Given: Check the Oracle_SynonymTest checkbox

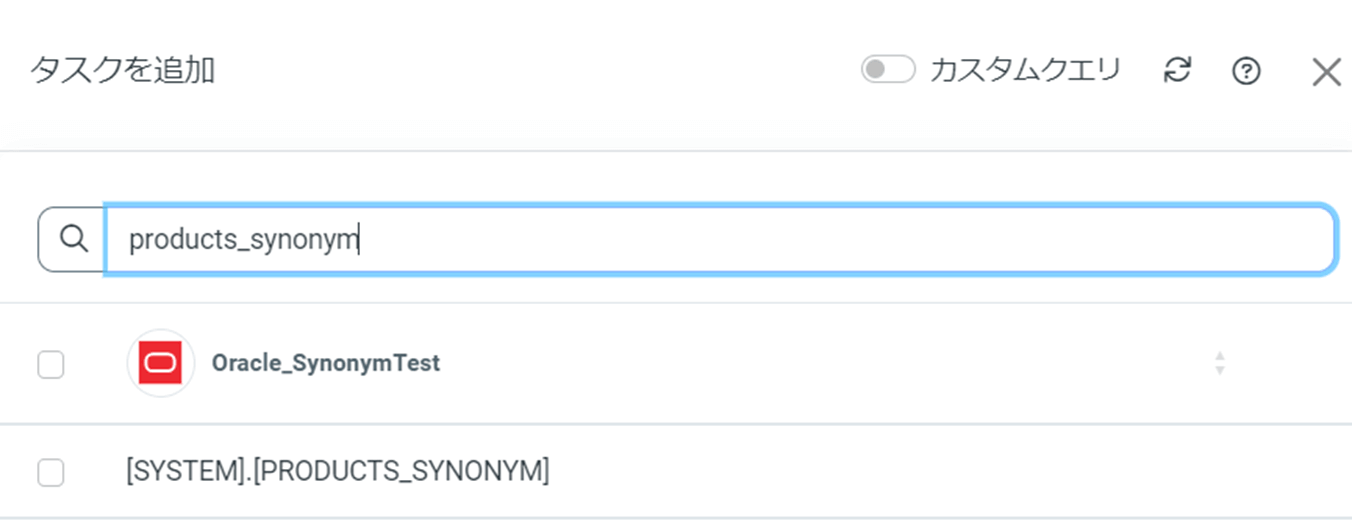Looking at the screenshot, I should [x=51, y=365].
